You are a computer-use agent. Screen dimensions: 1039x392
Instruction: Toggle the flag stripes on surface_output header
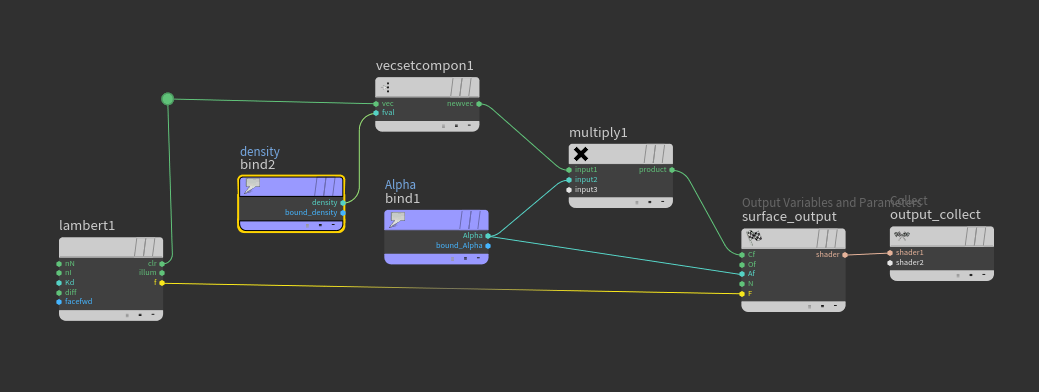coord(827,238)
